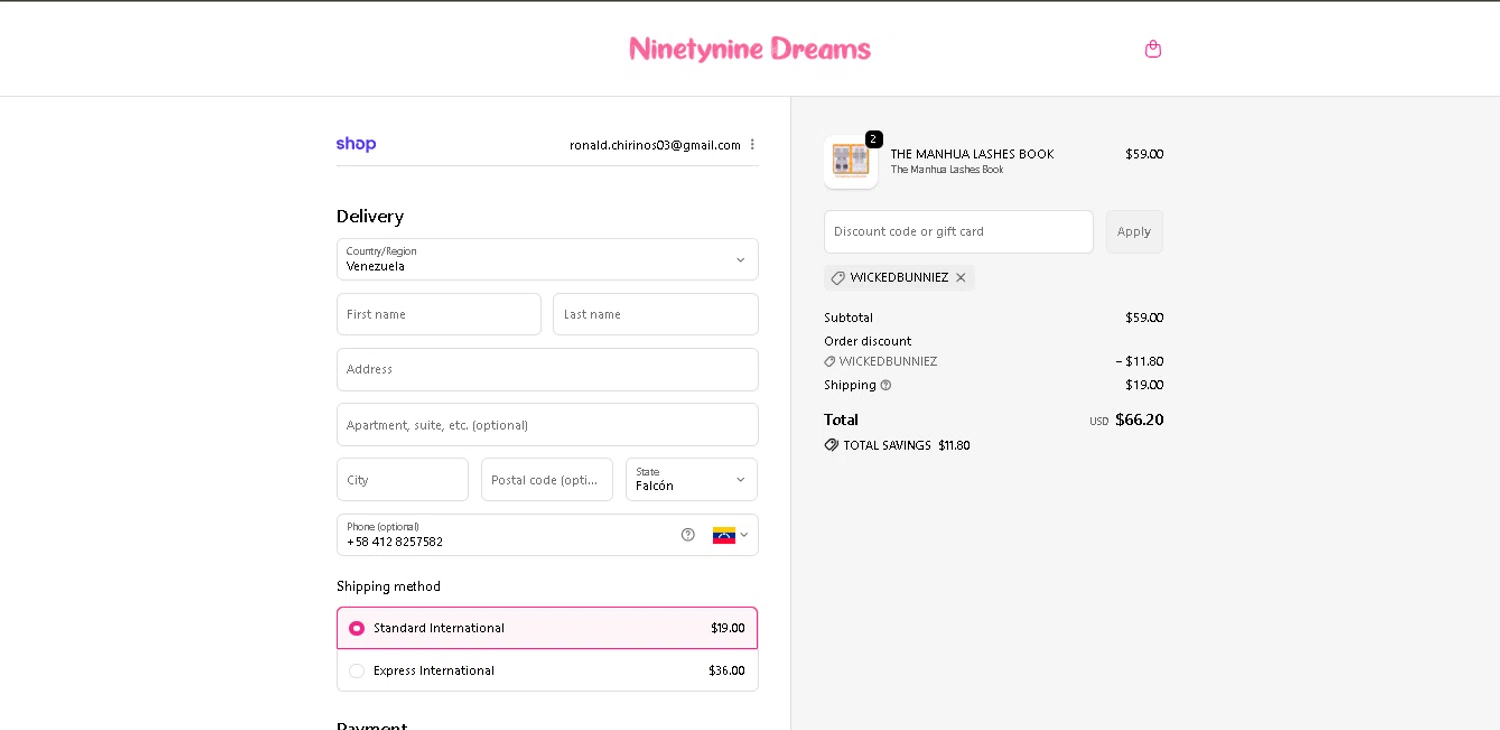Image resolution: width=1500 pixels, height=730 pixels.
Task: Click the First name field
Action: point(439,314)
